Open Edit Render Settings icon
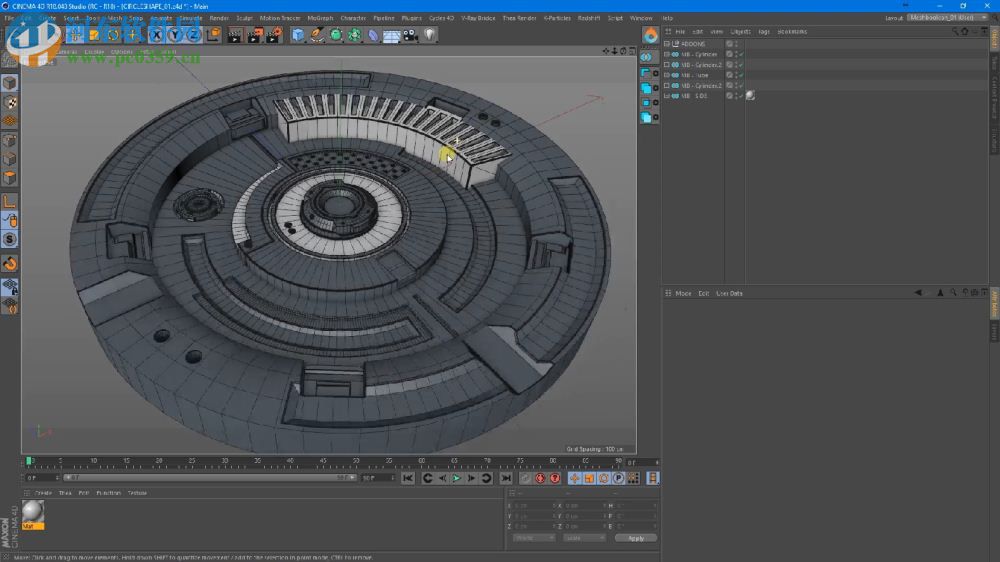1000x562 pixels. coord(273,35)
